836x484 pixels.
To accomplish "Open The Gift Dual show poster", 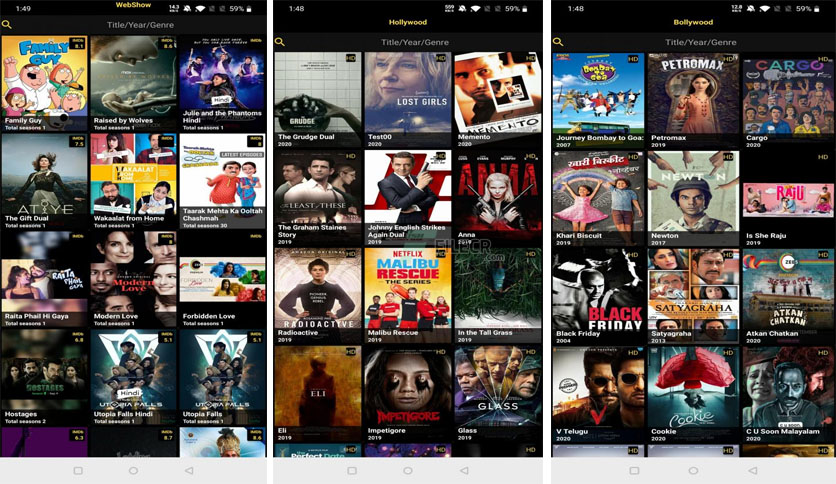I will (x=44, y=181).
